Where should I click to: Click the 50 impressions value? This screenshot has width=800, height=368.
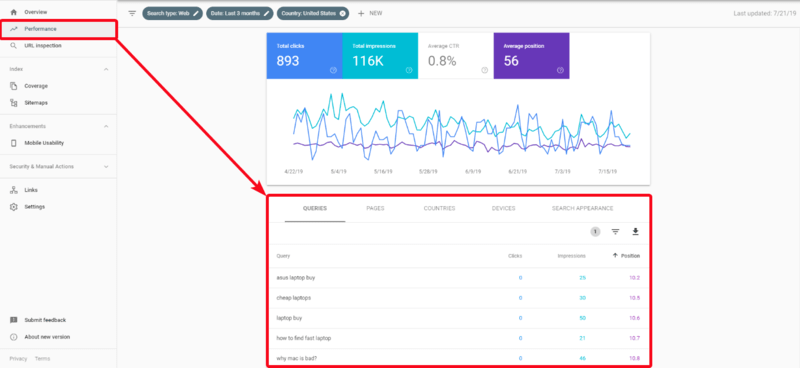[x=582, y=318]
